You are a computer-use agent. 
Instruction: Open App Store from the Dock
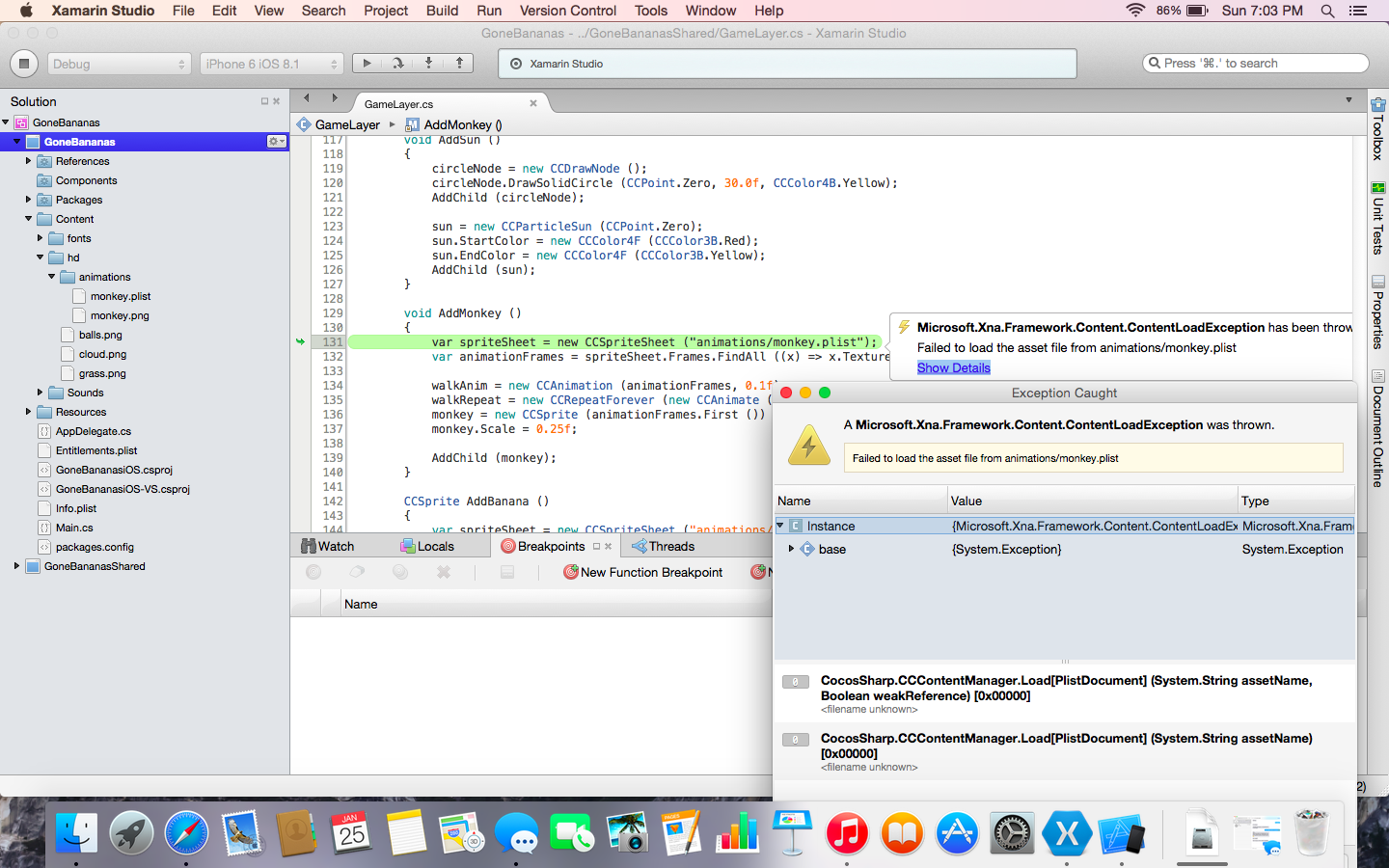[957, 832]
